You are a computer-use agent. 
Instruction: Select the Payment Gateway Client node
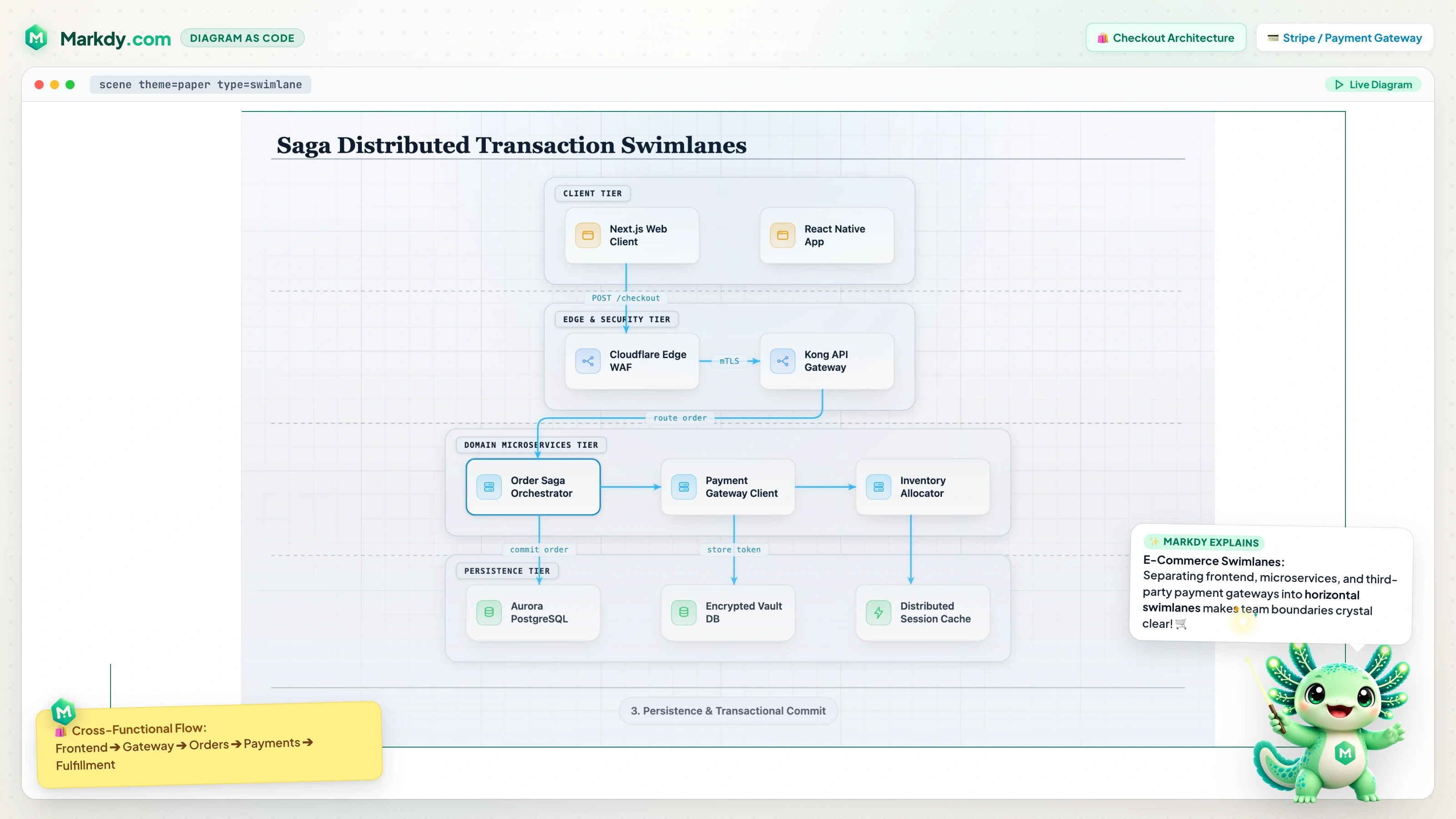[728, 487]
